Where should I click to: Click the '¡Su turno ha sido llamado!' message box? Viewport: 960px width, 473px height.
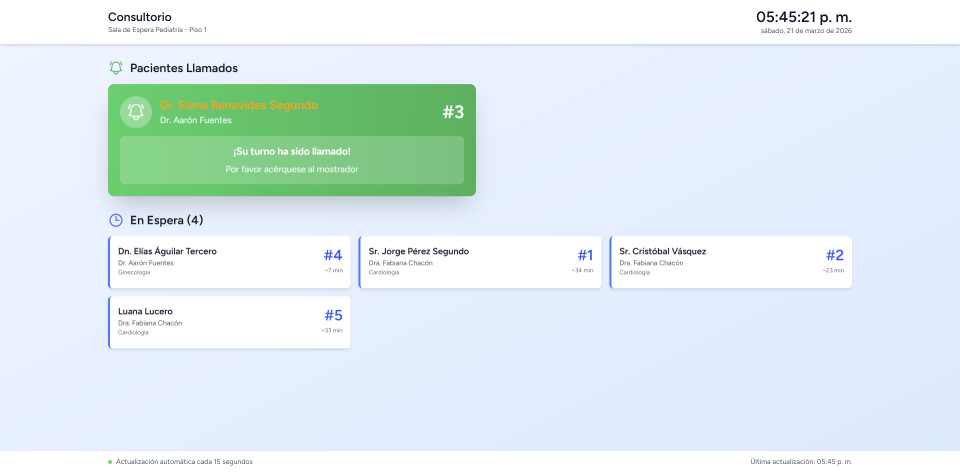(291, 160)
